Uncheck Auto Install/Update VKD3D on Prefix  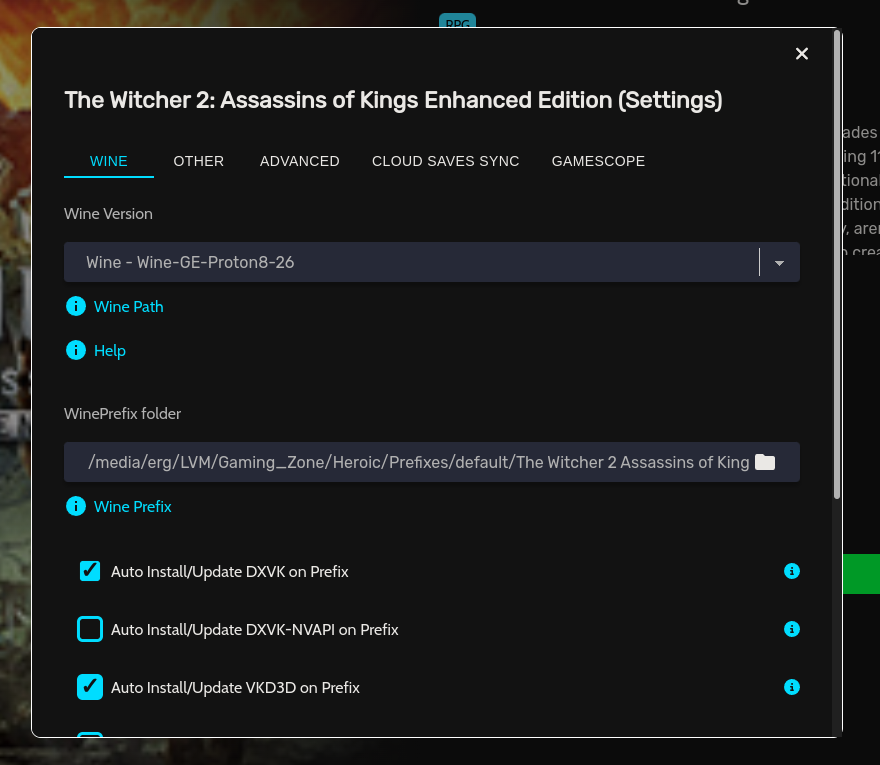90,687
